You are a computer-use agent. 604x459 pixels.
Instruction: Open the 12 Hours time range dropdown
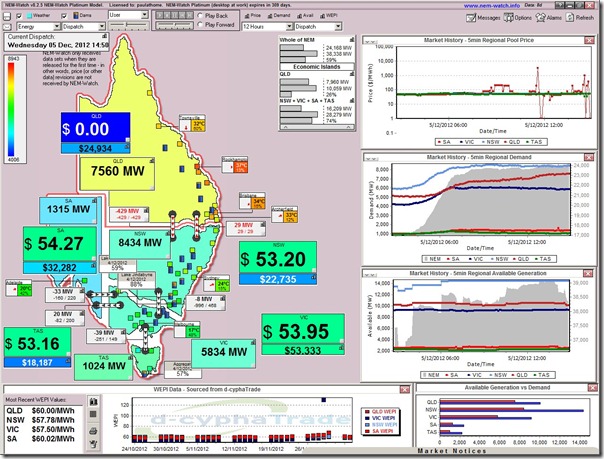(x=267, y=27)
